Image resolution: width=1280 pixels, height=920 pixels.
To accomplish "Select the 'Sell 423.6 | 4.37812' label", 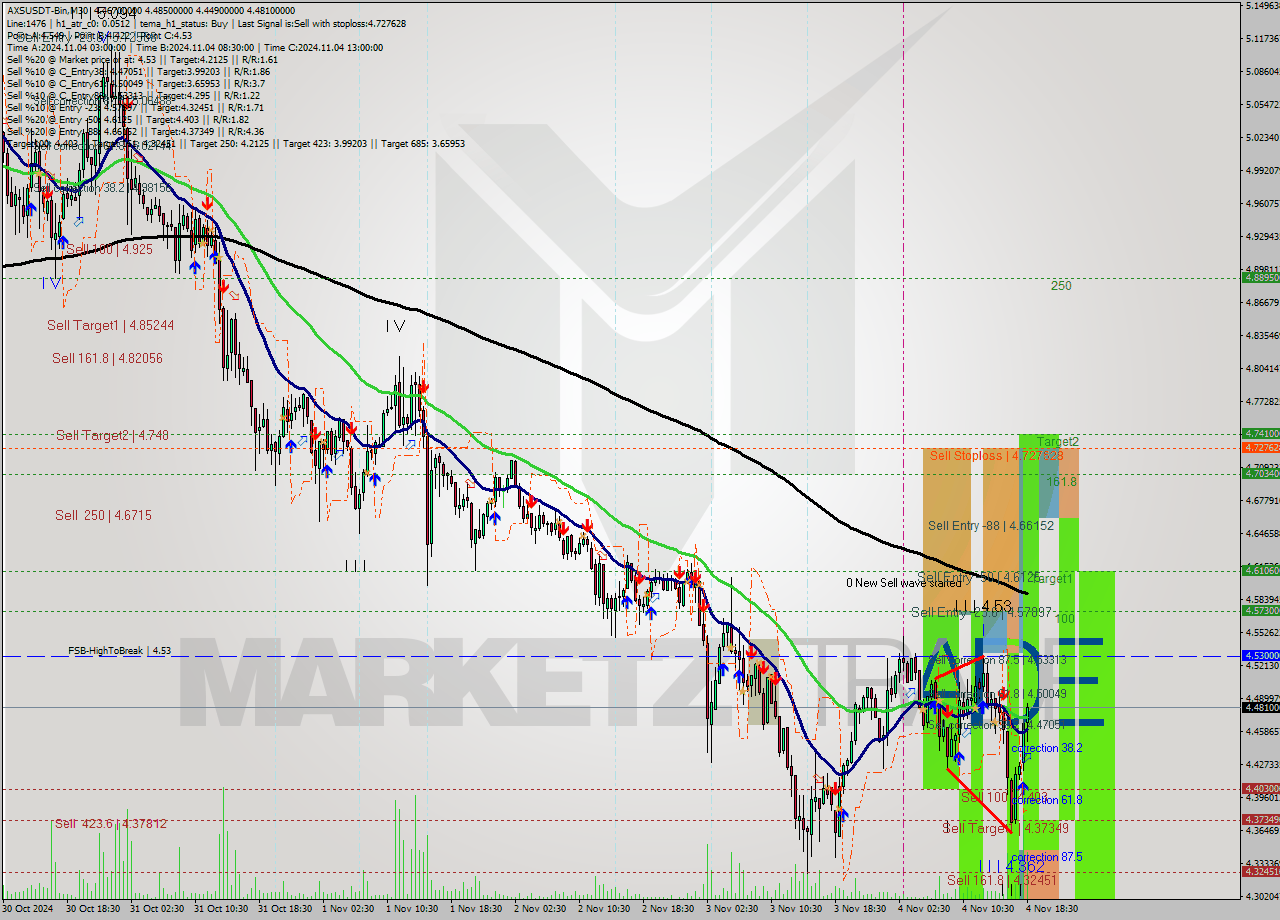I will pos(110,824).
